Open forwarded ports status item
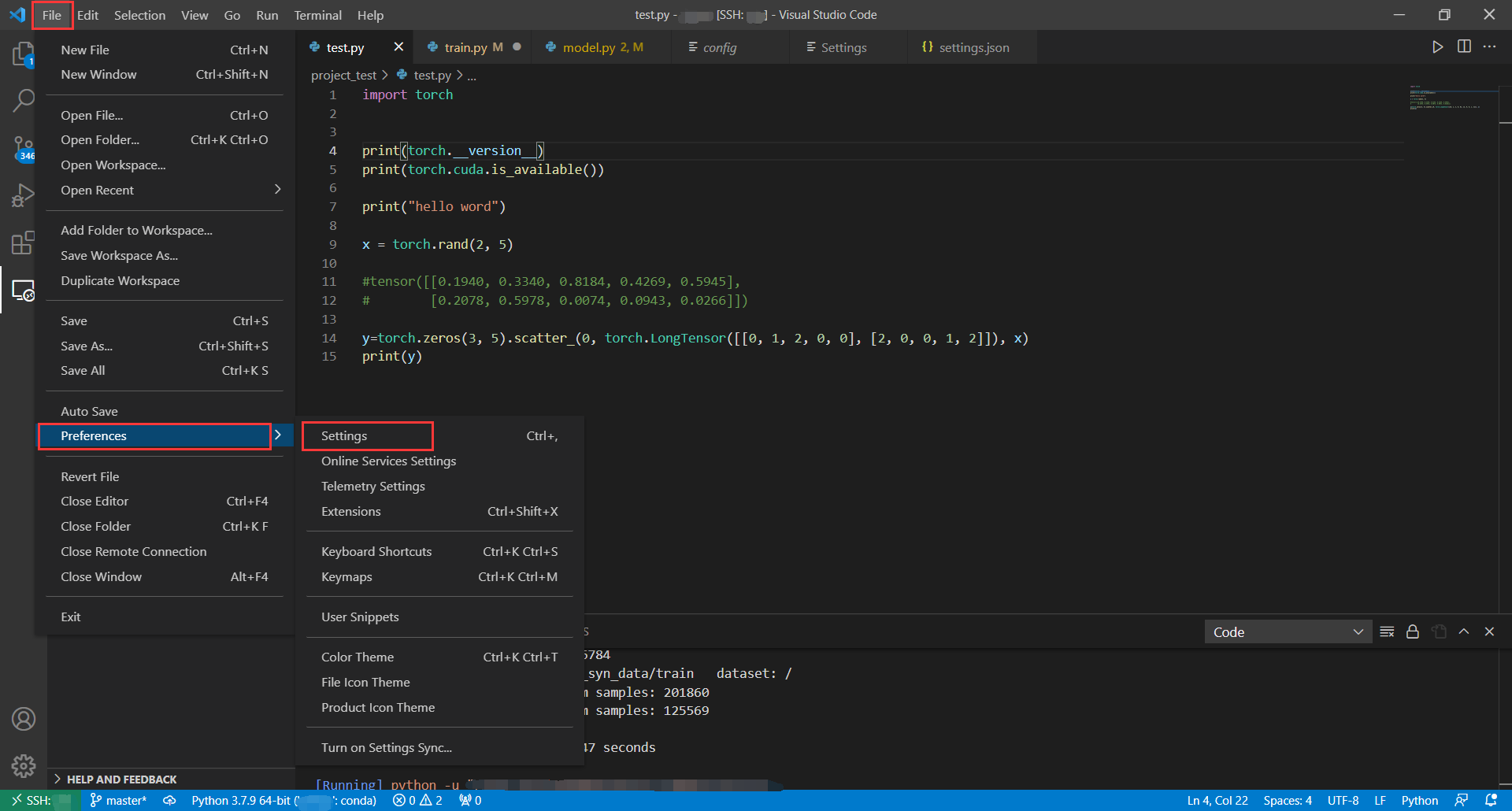Image resolution: width=1512 pixels, height=811 pixels. [x=470, y=800]
